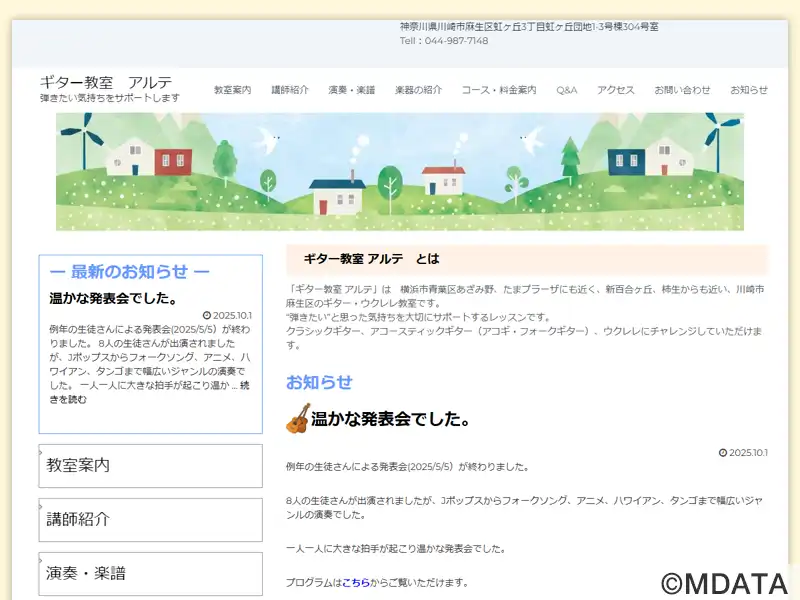The height and width of the screenshot is (600, 800).
Task: Click the illustrated houses banner image
Action: (400, 171)
